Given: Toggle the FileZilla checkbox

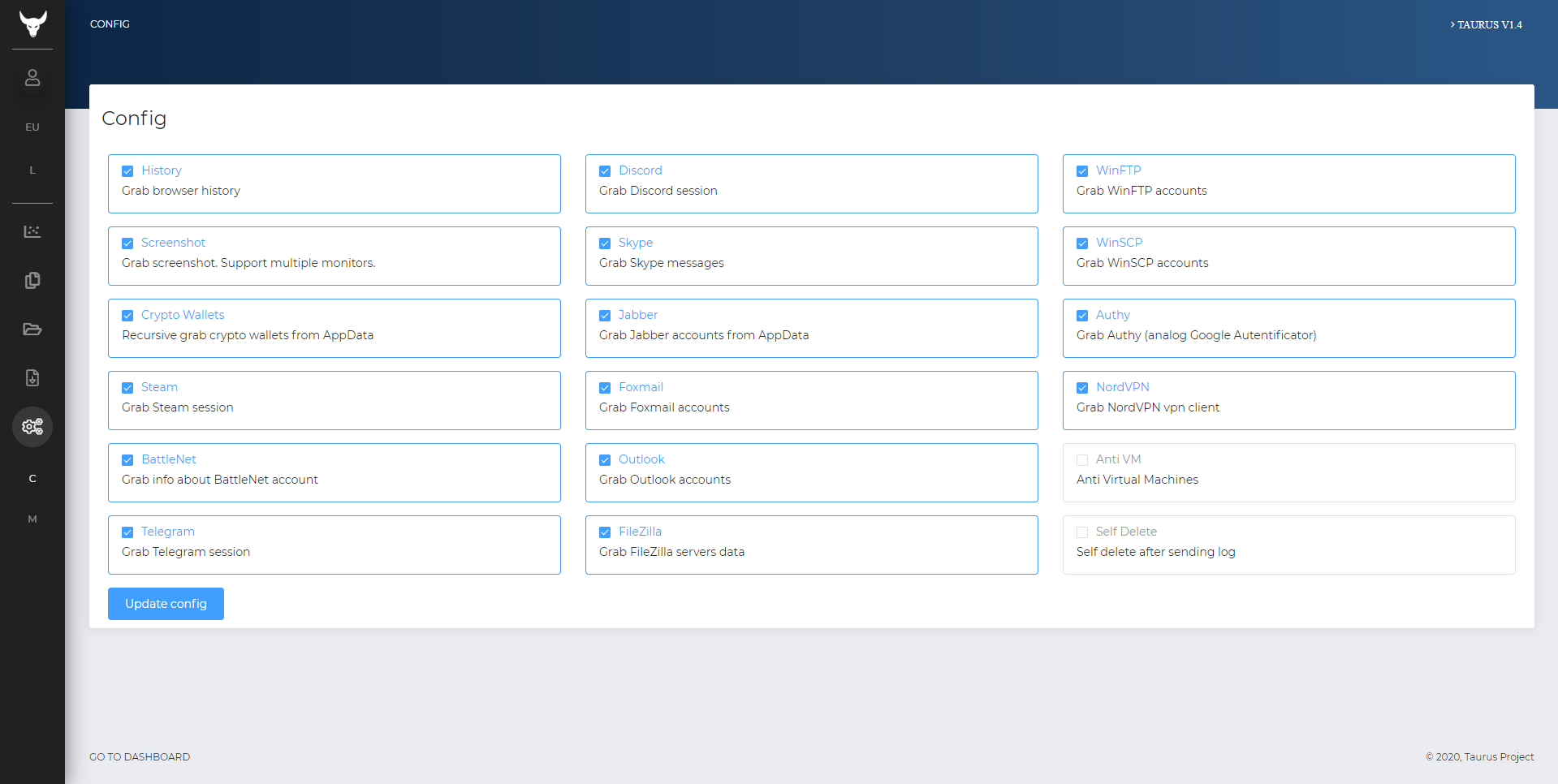Looking at the screenshot, I should [605, 532].
